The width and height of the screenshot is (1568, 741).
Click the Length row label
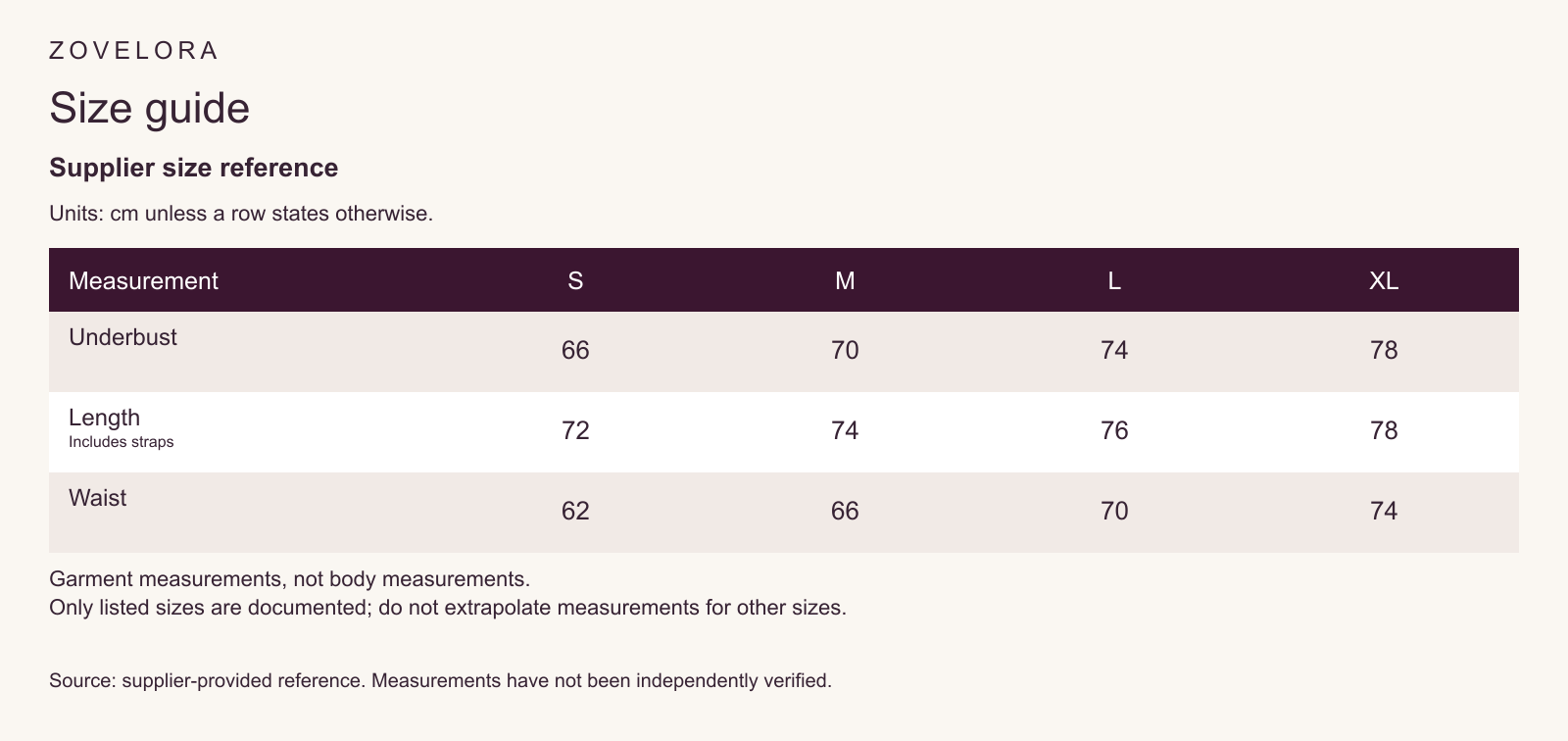(104, 418)
